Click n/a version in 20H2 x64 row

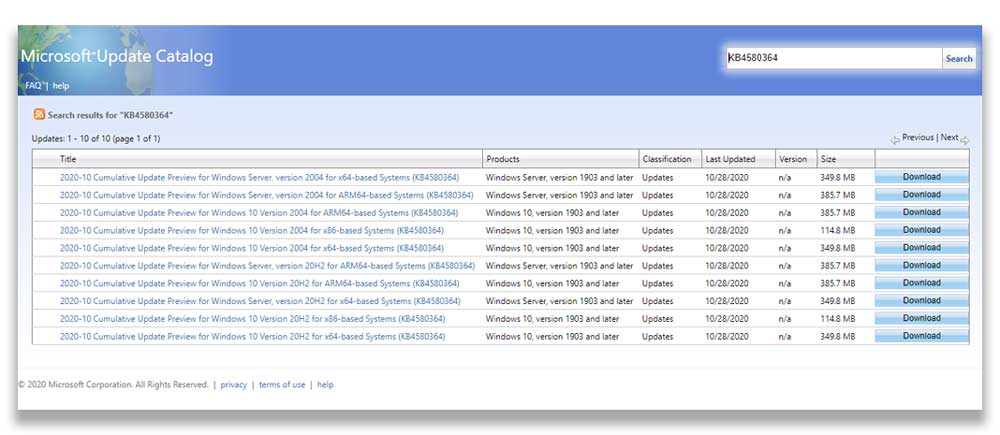[784, 336]
